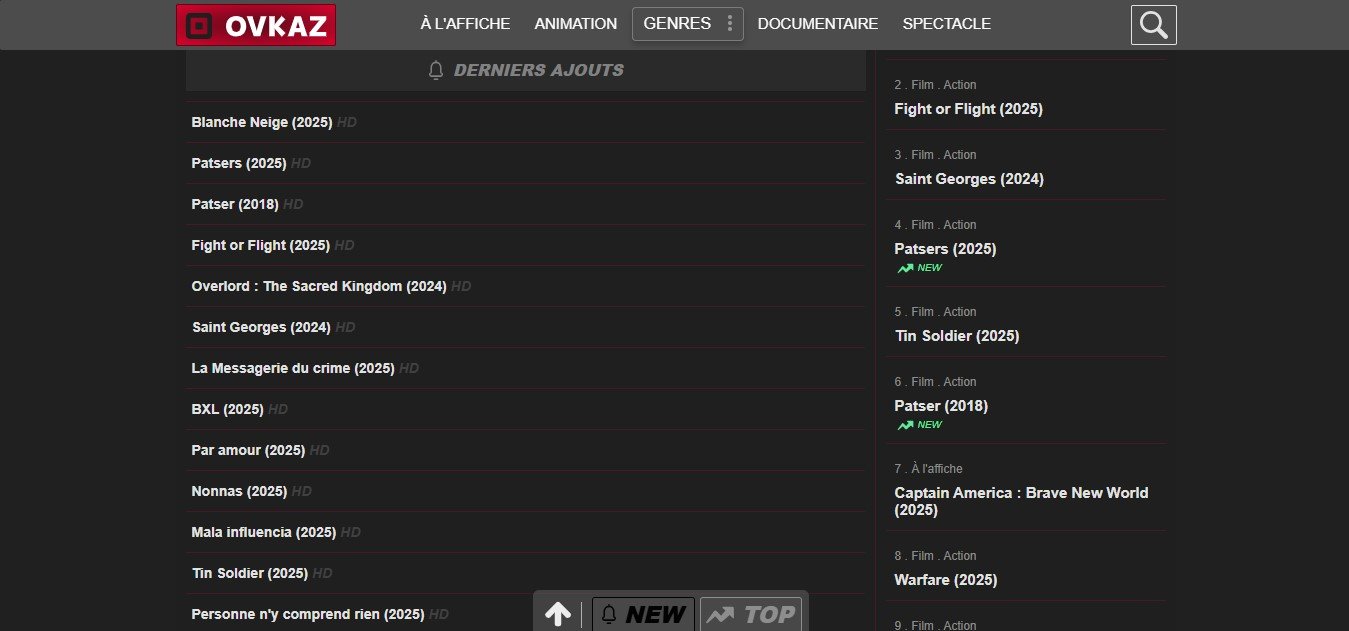Open the search magnifier icon

point(1154,25)
